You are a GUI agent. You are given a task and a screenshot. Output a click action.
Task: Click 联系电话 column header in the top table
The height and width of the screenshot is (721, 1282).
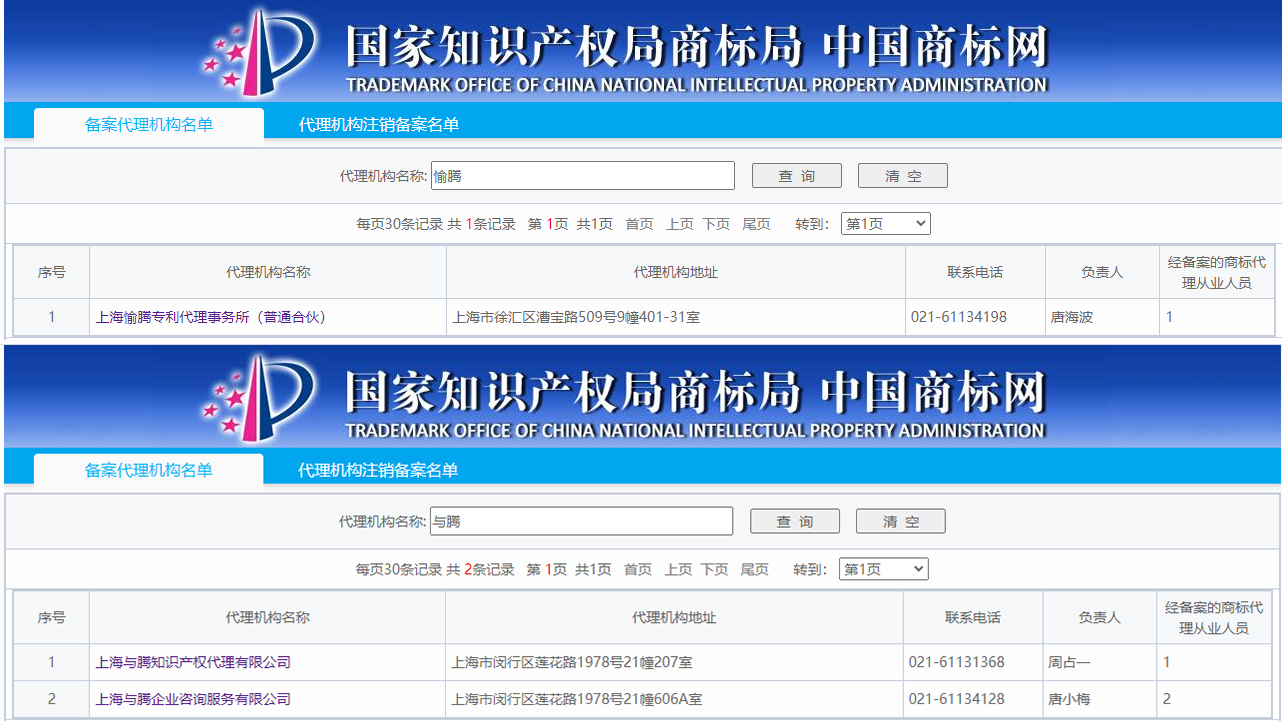click(x=975, y=272)
